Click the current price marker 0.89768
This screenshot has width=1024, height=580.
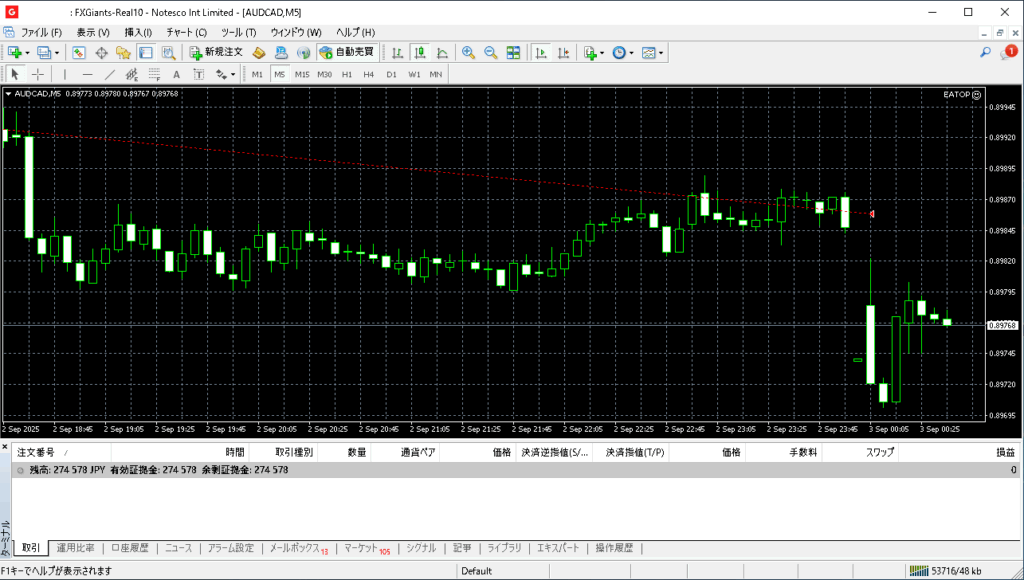pyautogui.click(x=1002, y=325)
